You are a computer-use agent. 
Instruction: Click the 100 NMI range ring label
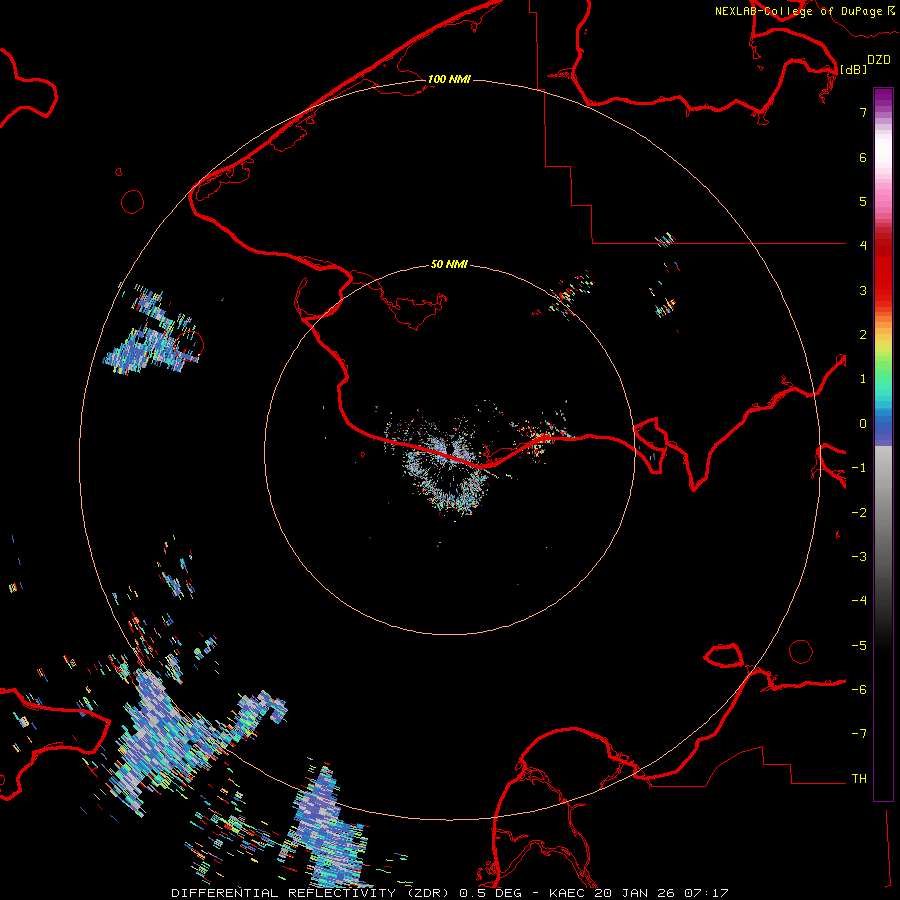point(449,79)
